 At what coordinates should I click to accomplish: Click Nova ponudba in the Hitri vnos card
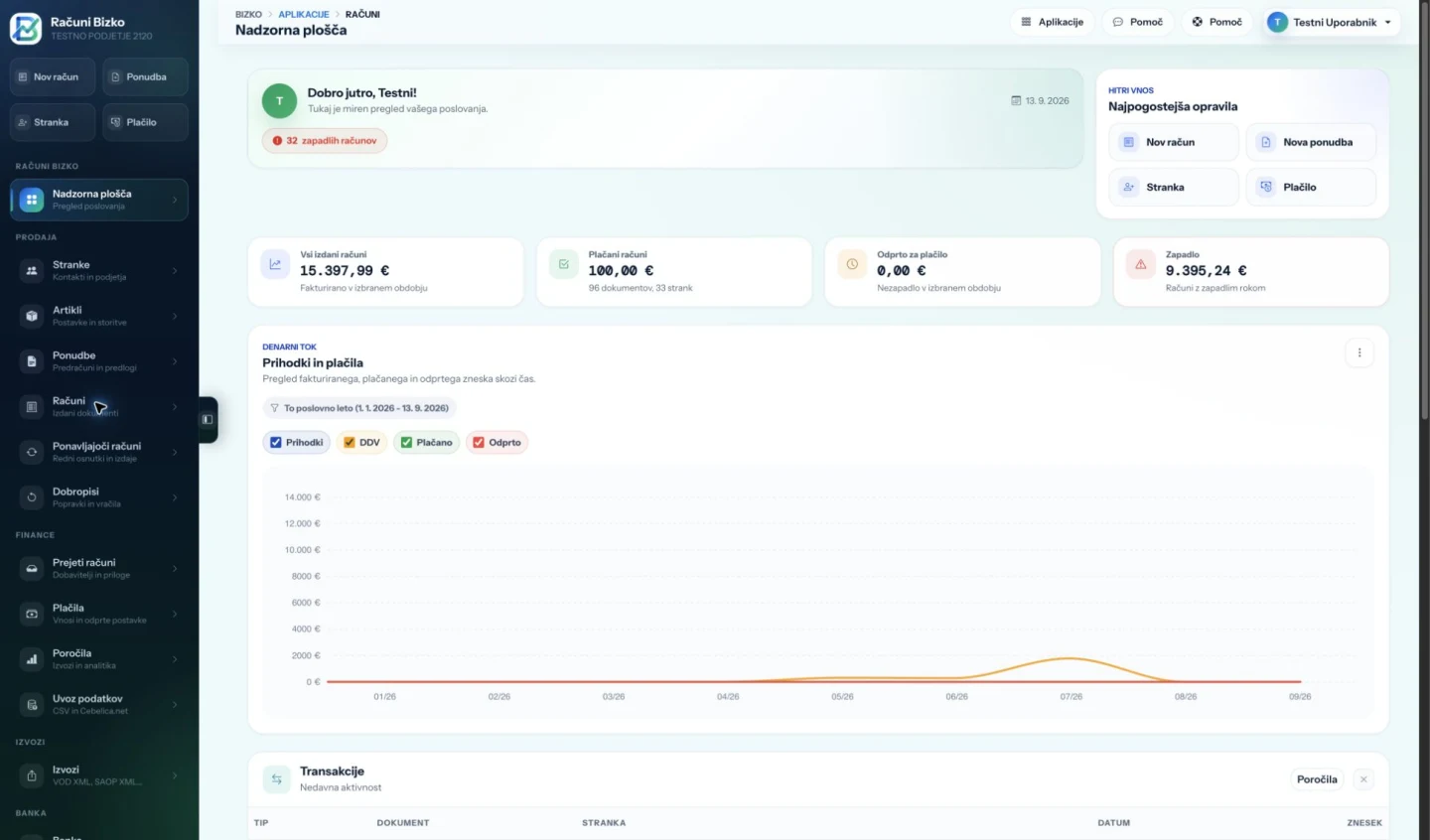click(1311, 142)
